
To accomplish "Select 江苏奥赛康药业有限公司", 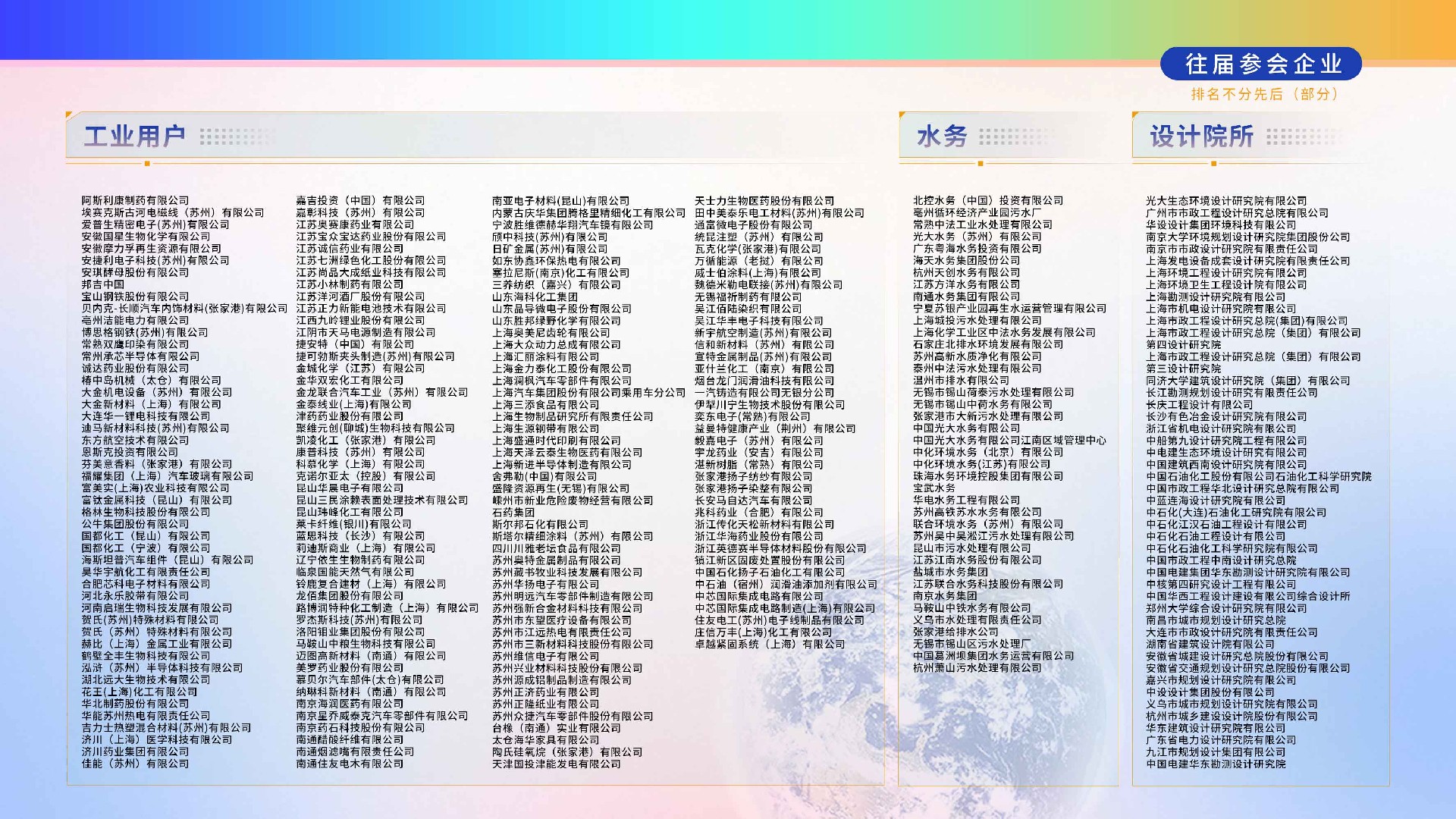I will [x=356, y=224].
